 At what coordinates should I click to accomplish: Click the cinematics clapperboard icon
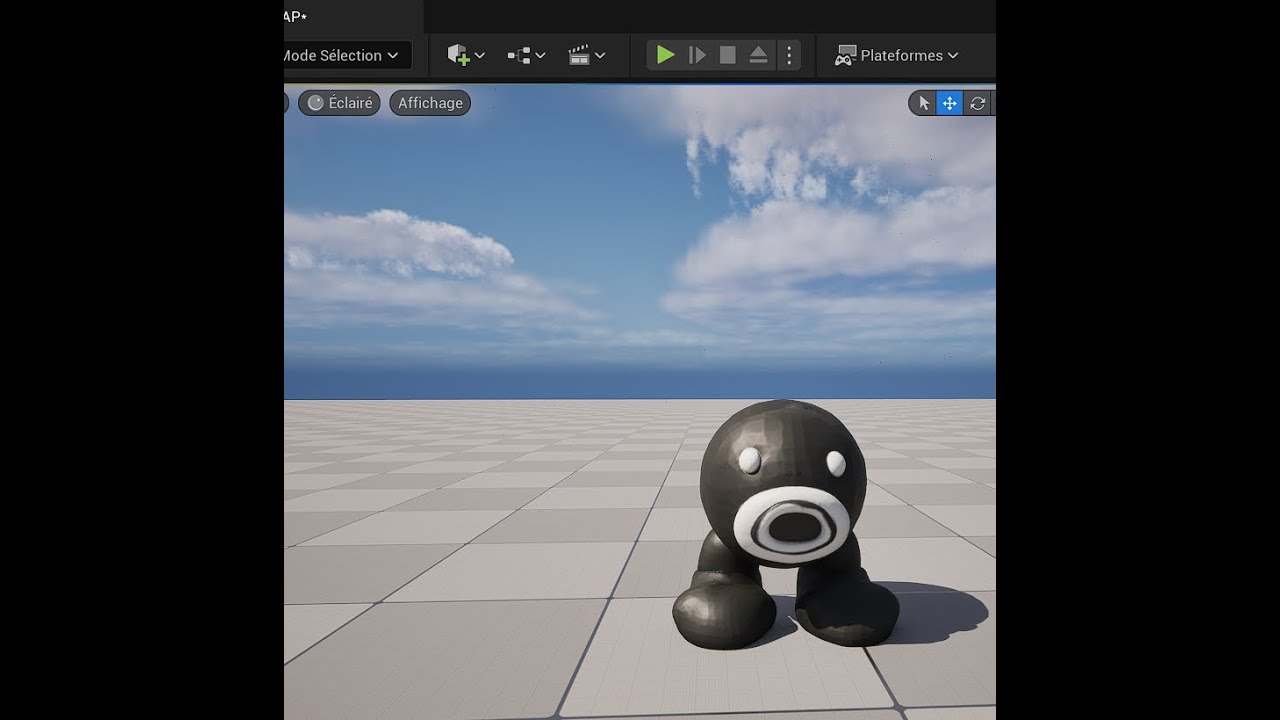tap(579, 55)
